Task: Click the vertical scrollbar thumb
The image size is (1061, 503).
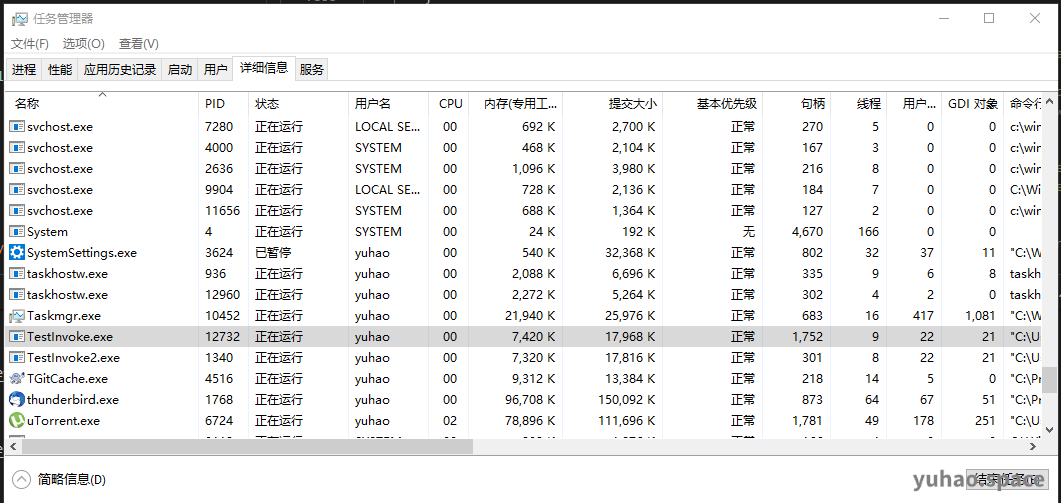Action: [x=1049, y=379]
